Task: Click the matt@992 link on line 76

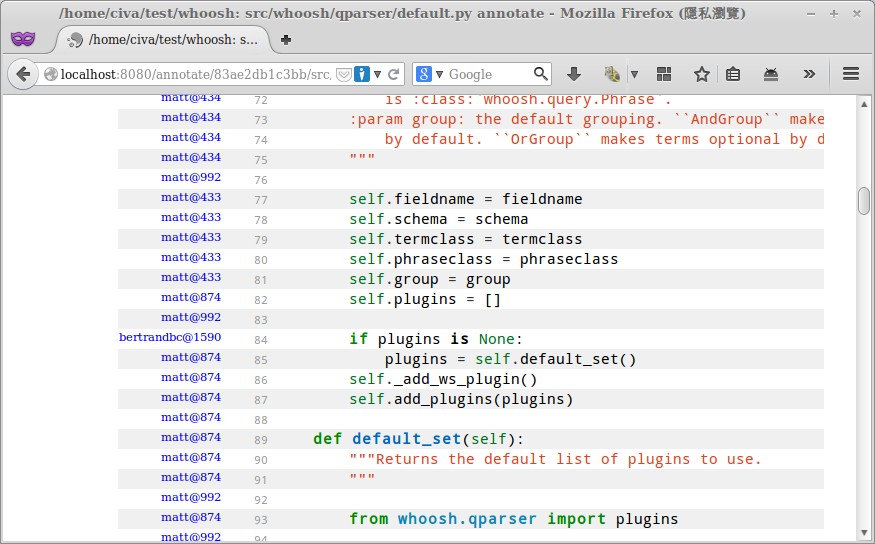Action: tap(191, 177)
